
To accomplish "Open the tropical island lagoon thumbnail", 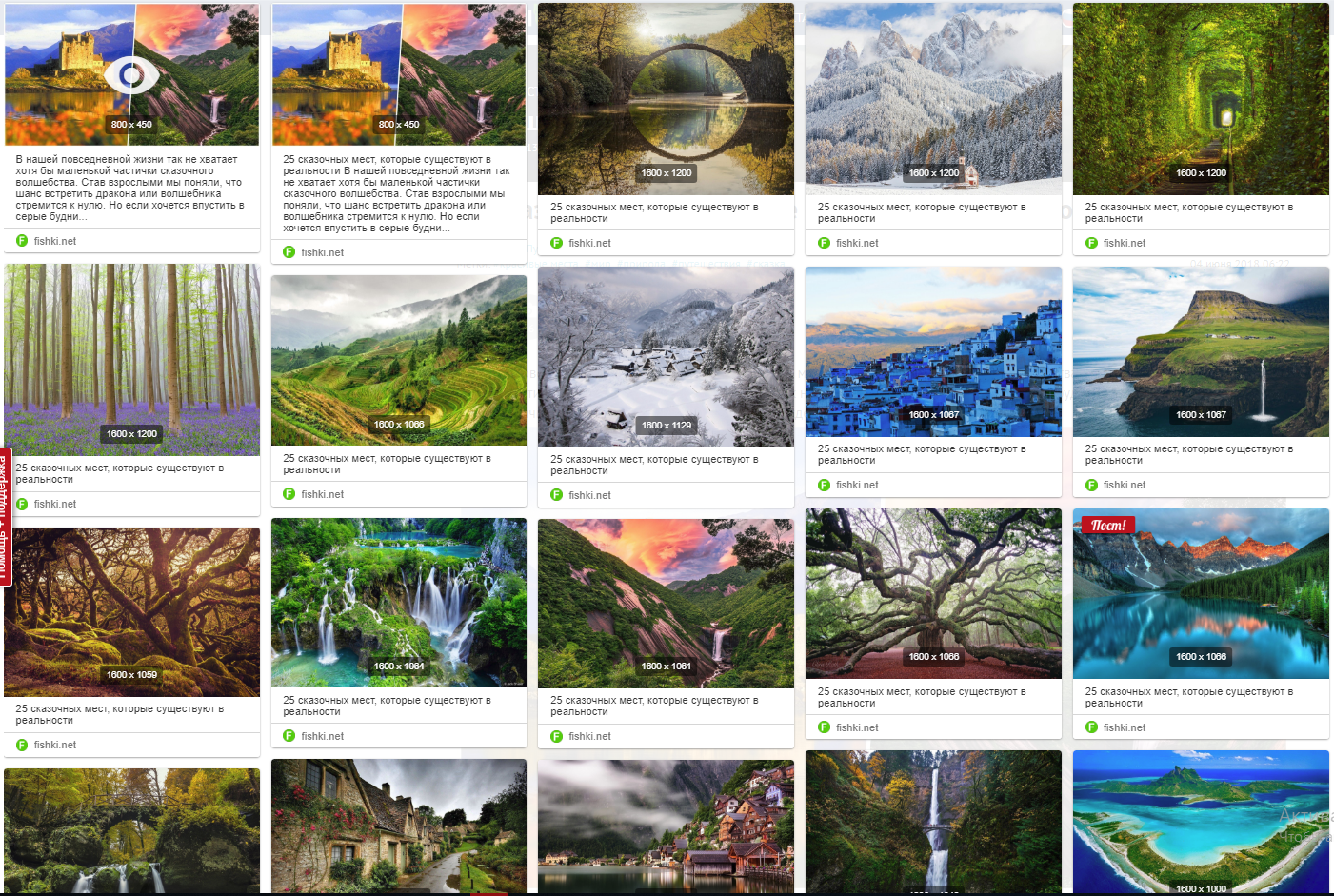I will click(1201, 822).
